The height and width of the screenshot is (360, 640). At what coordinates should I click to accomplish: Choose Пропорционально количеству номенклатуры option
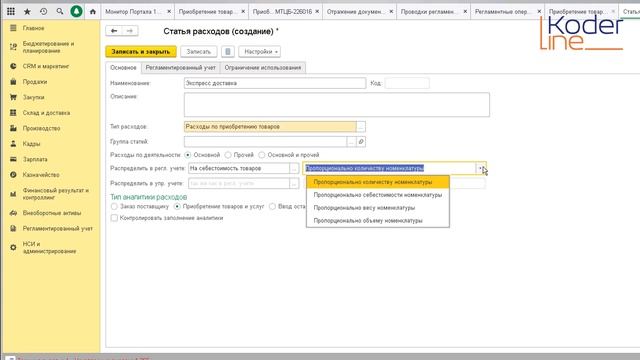click(378, 182)
